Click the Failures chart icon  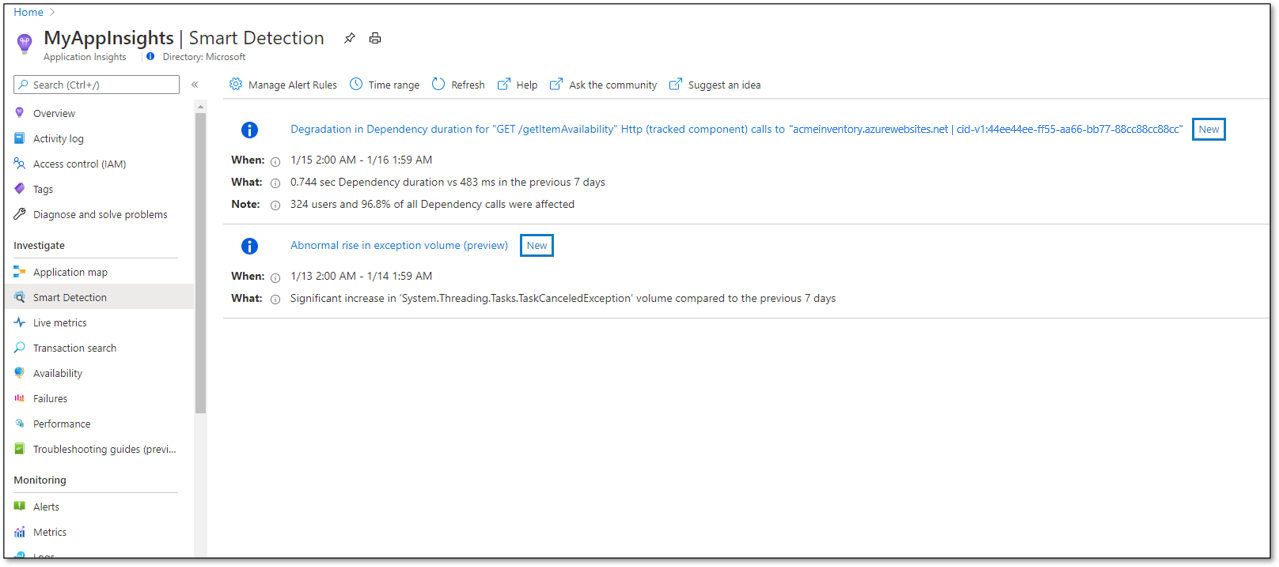tap(19, 398)
